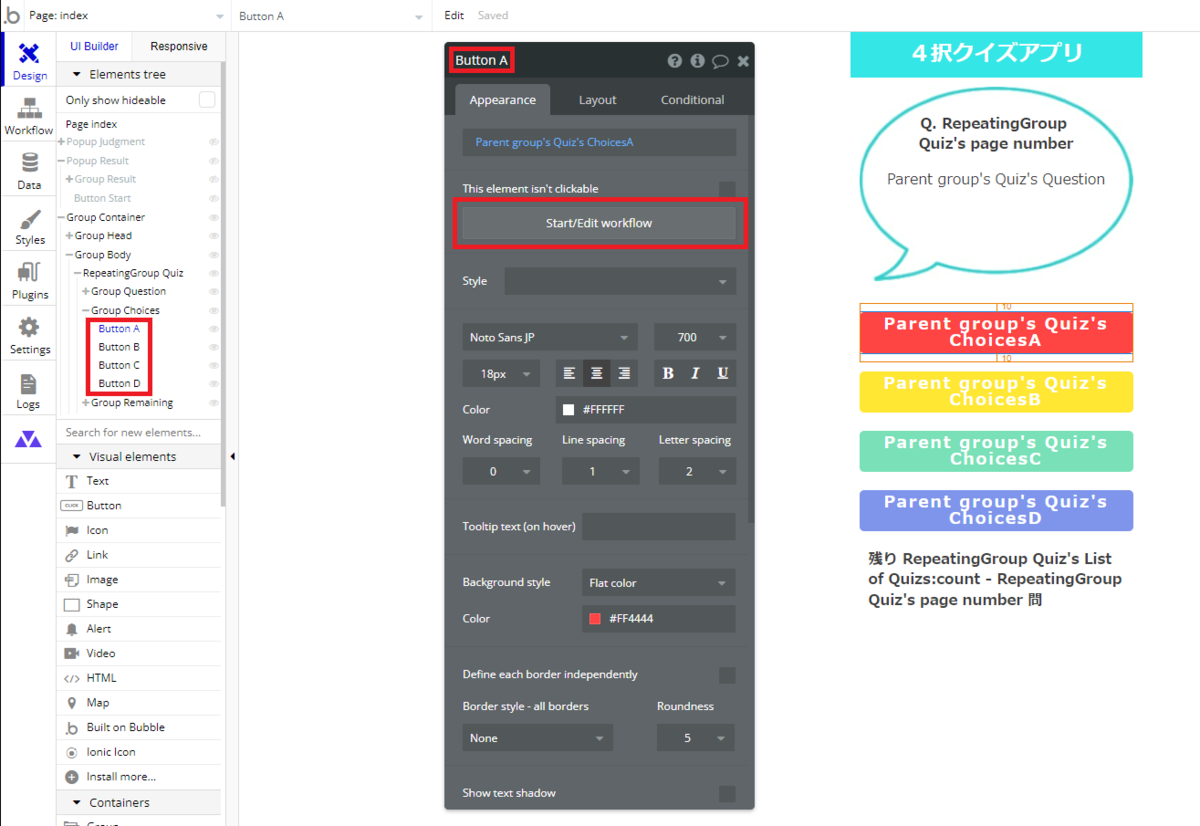Click the white #FFFFFF font color swatch
Viewport: 1200px width, 826px height.
point(569,410)
